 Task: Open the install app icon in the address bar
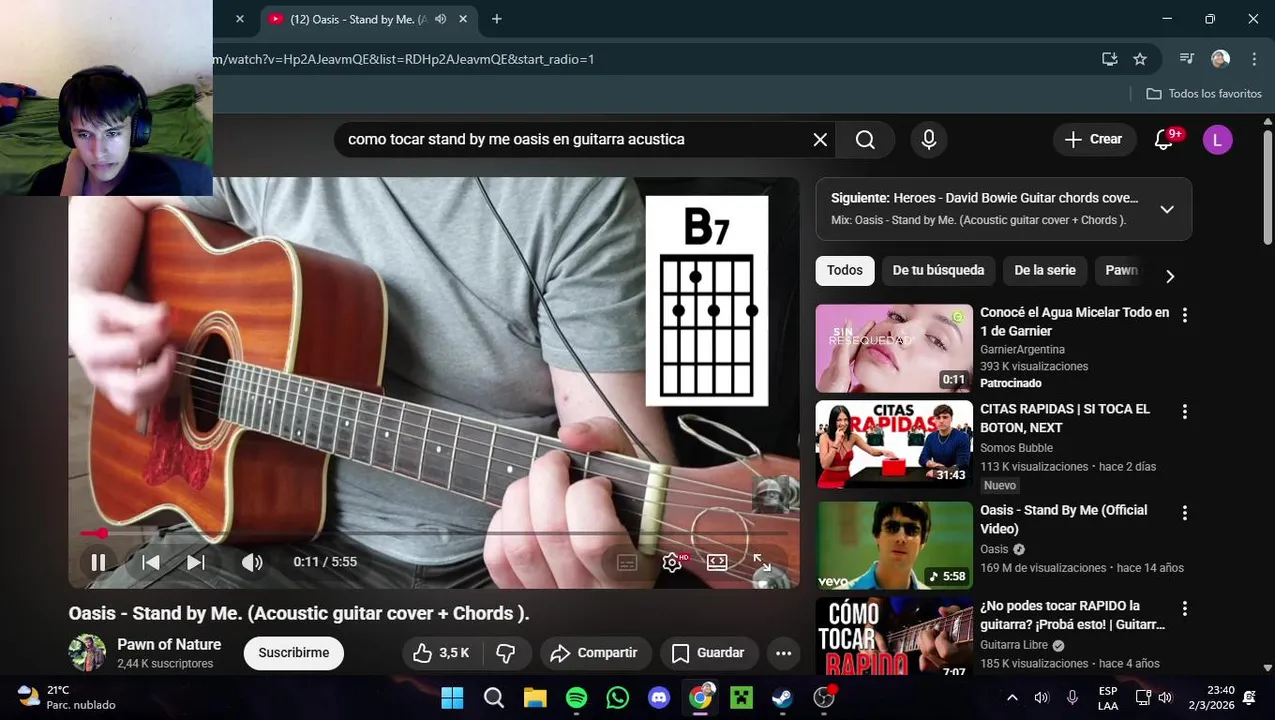coord(1110,59)
